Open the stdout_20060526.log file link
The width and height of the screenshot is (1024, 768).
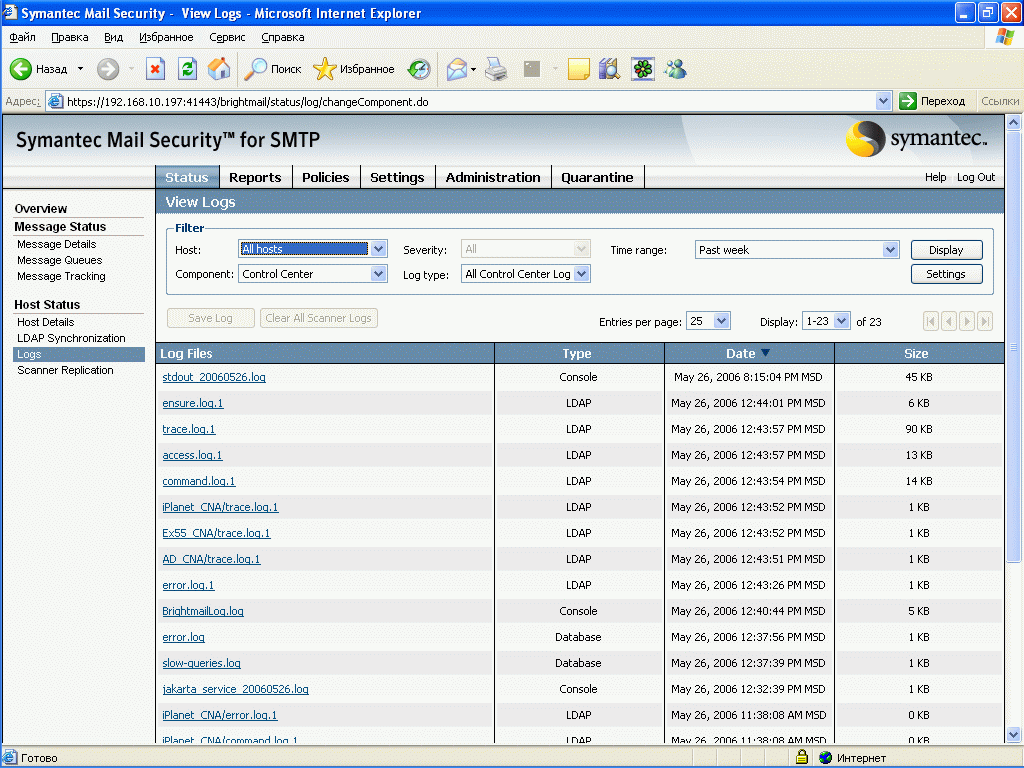(x=214, y=377)
